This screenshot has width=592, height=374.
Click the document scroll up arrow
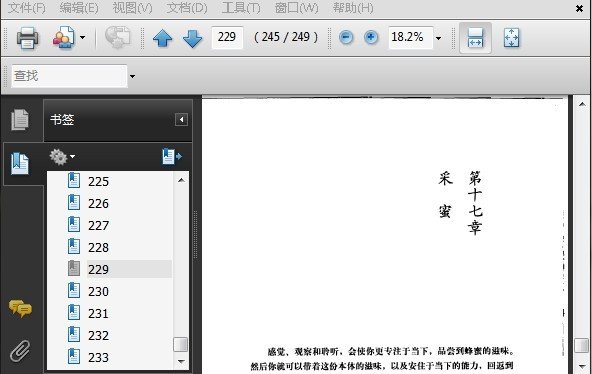[x=582, y=104]
